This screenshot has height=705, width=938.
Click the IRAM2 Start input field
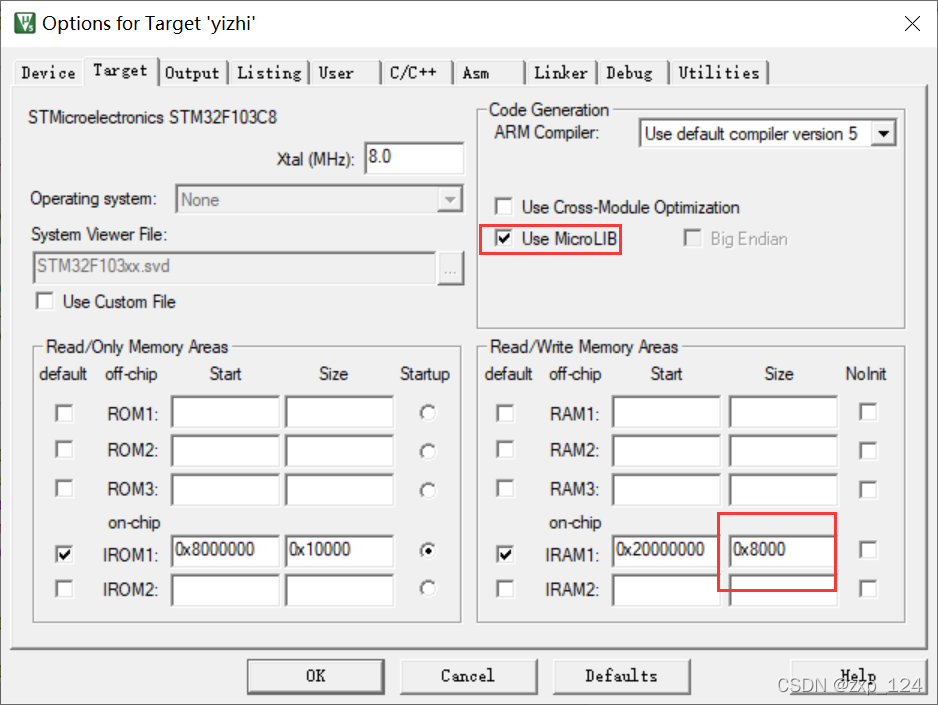666,591
